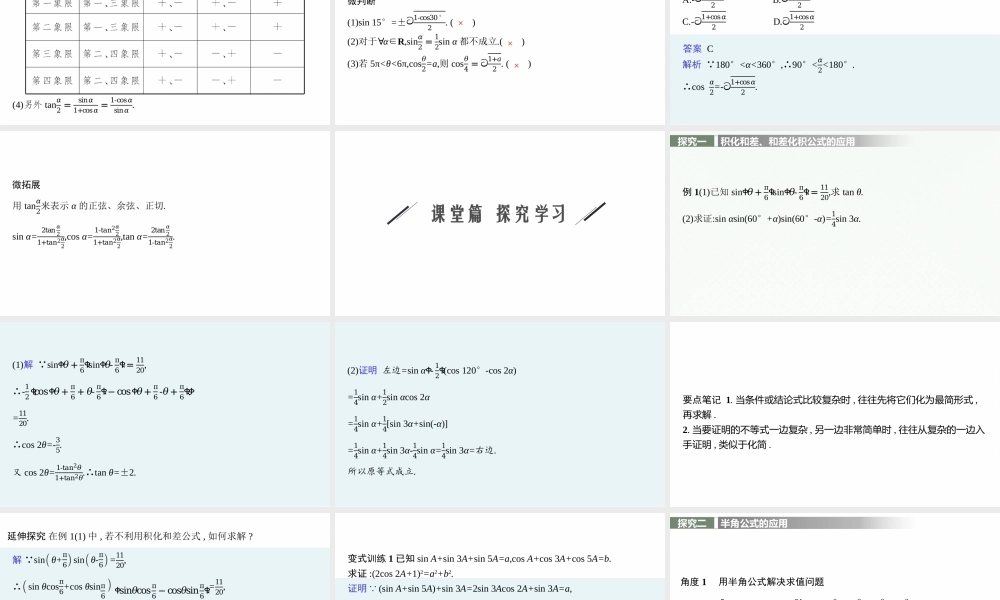Image resolution: width=1000 pixels, height=600 pixels.
Task: Click the × mark after sin 15° statement
Action: click(x=460, y=22)
